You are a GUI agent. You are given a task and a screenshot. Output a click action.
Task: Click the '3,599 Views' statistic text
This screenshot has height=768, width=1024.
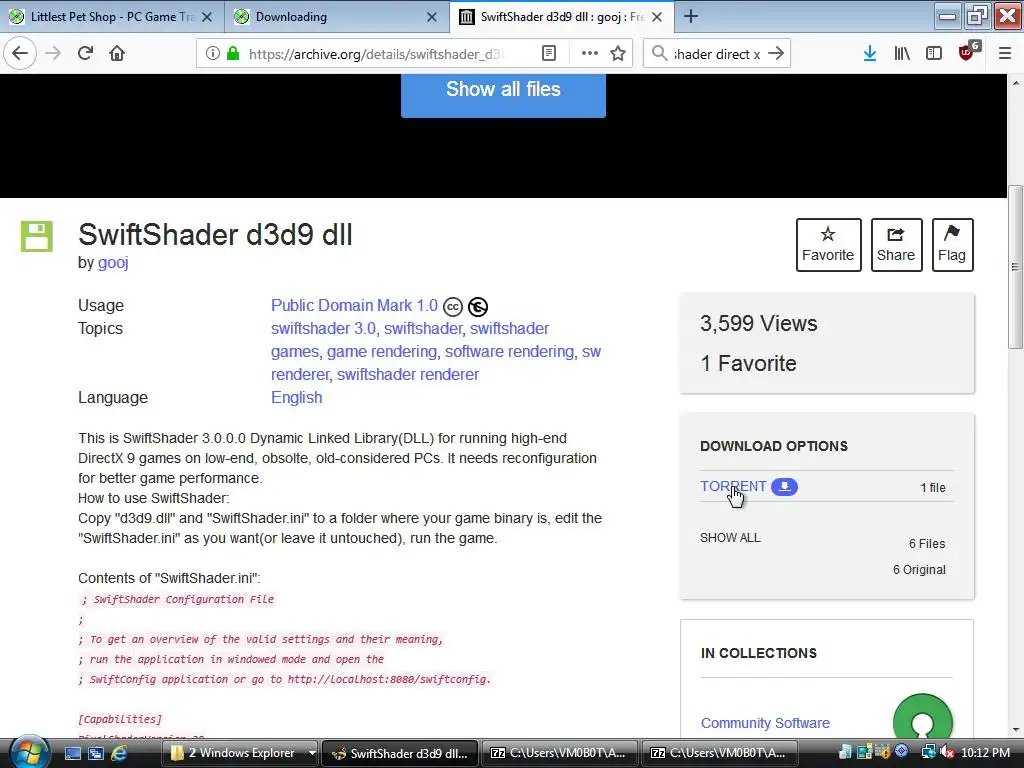[758, 323]
